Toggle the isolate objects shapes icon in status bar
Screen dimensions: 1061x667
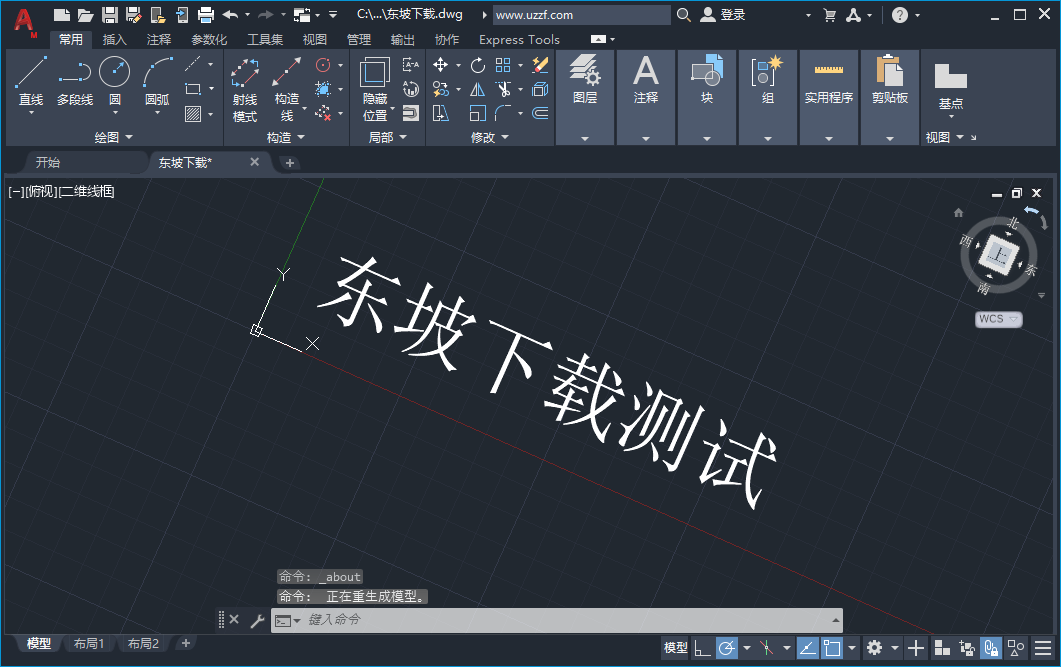click(1016, 648)
